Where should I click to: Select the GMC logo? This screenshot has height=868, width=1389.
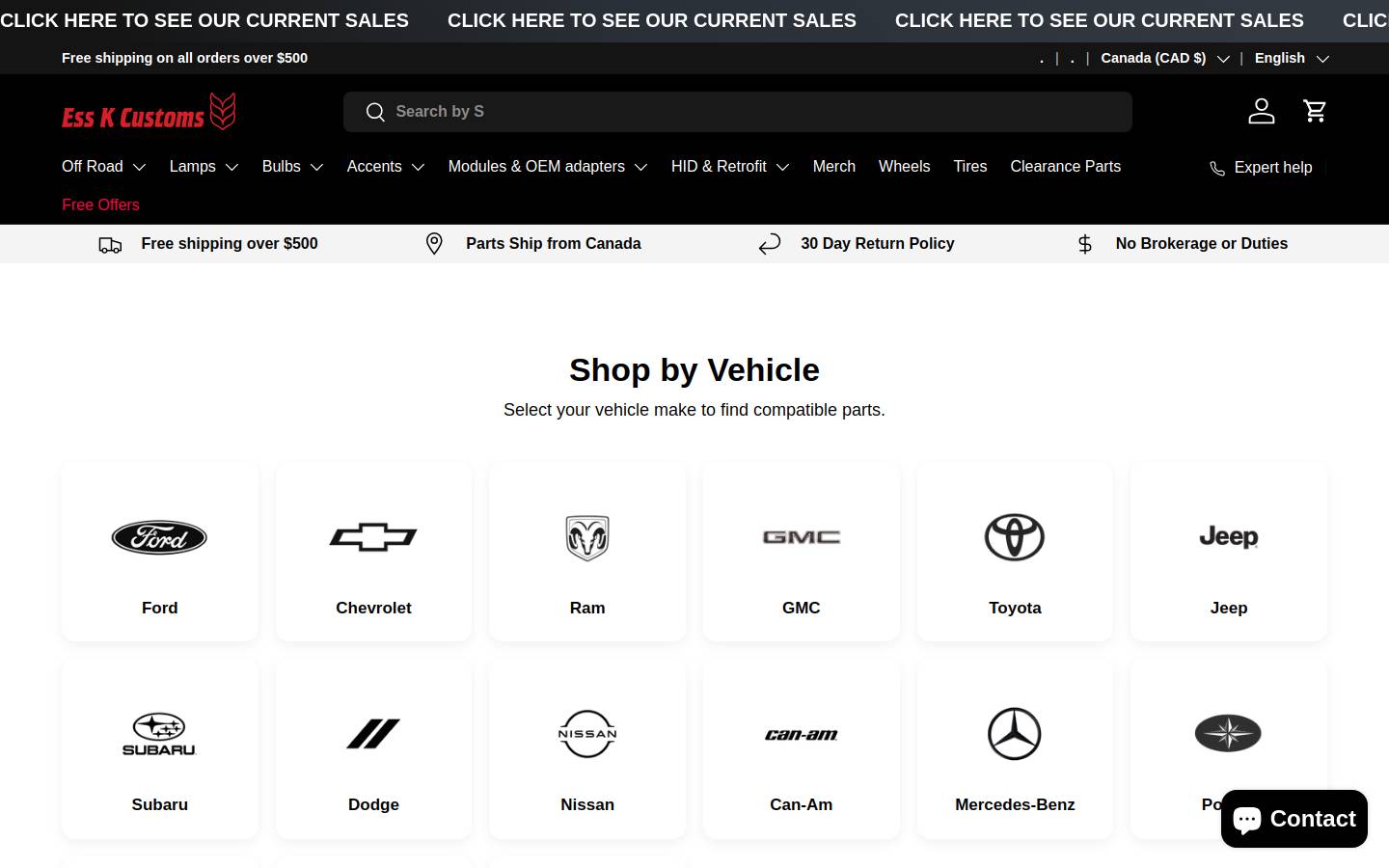coord(802,537)
